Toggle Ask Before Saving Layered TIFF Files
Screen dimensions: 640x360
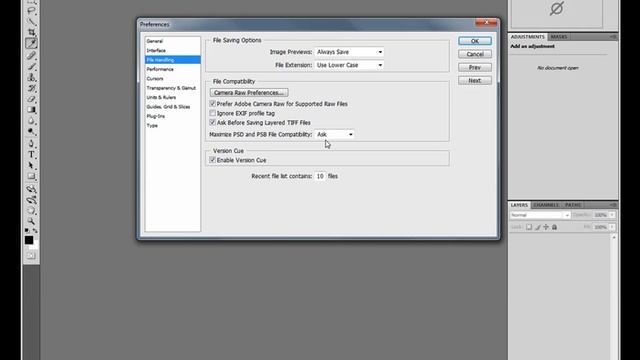coord(212,122)
